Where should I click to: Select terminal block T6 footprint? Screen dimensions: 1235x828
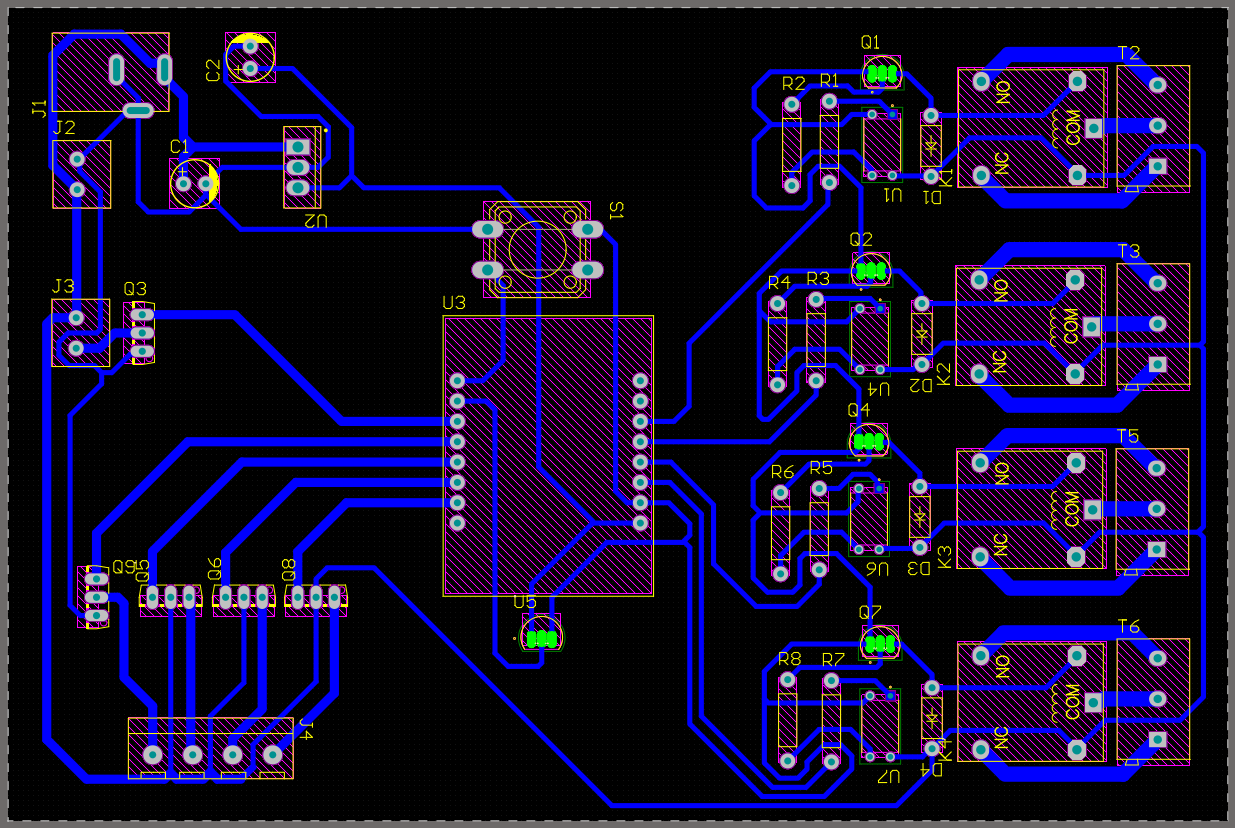(x=1154, y=702)
